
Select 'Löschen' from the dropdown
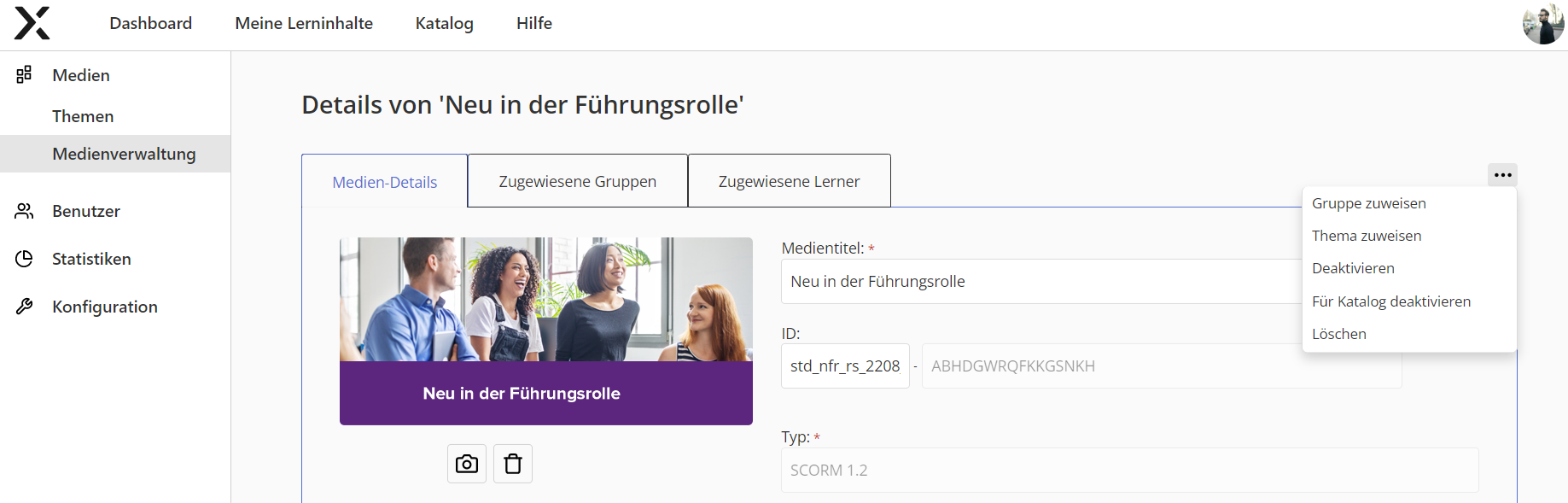[1338, 334]
